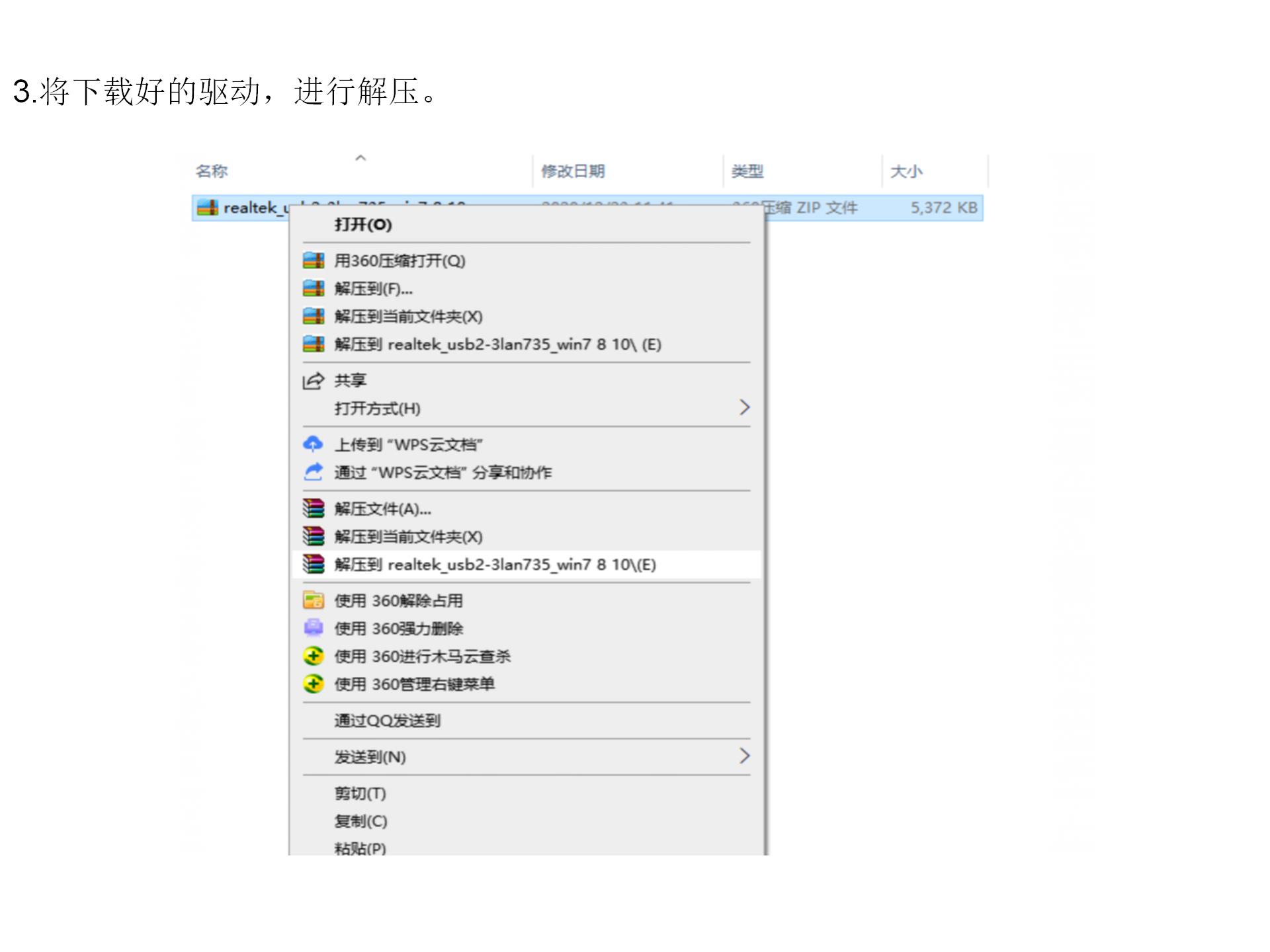Click 360 zip icon beside first 解压到当前文件夹(X)

coord(314,316)
